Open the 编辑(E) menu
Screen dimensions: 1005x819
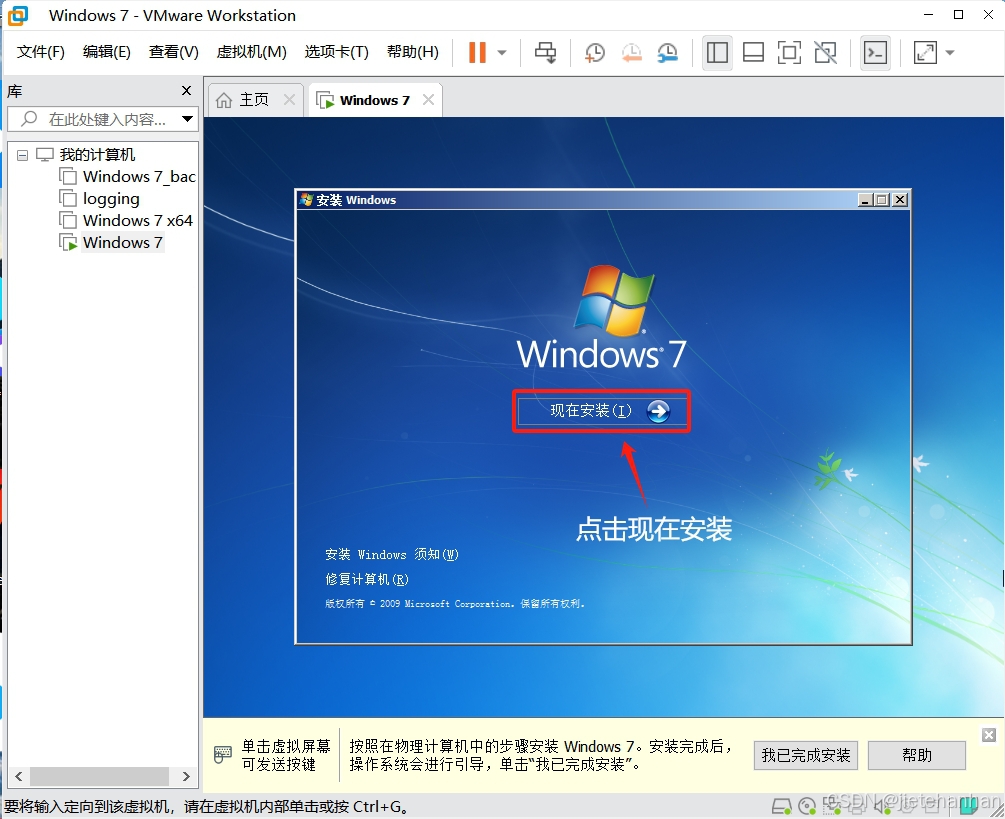click(106, 52)
